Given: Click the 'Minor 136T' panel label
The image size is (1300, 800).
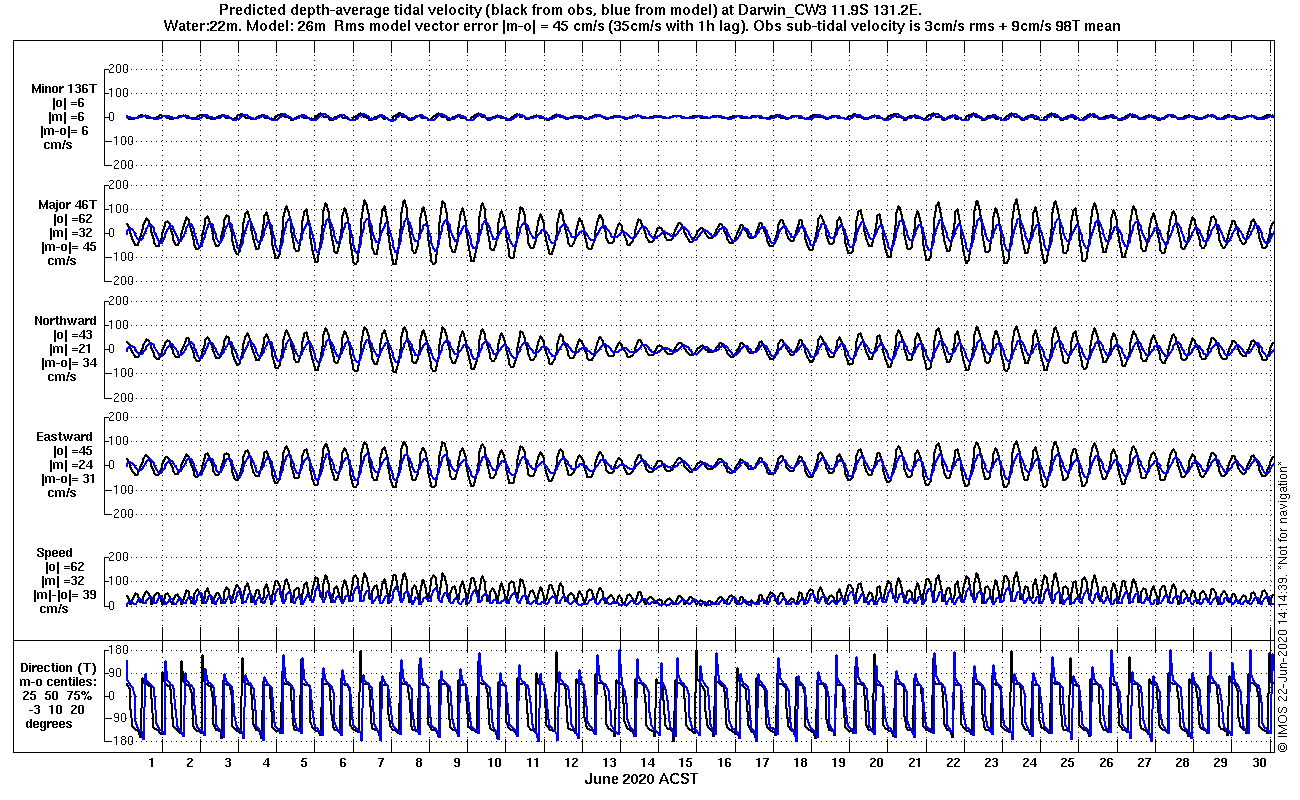Looking at the screenshot, I should 64,89.
